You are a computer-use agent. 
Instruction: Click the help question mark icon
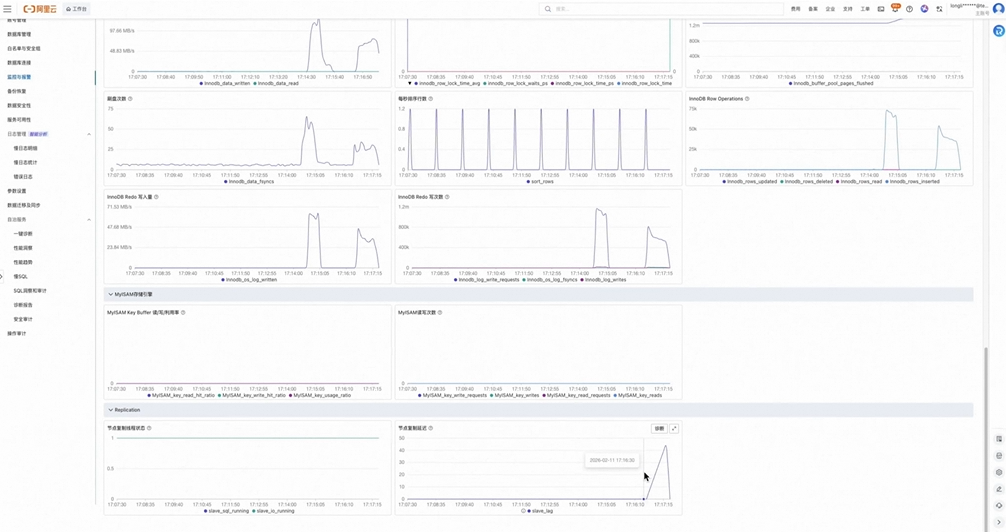(x=909, y=9)
